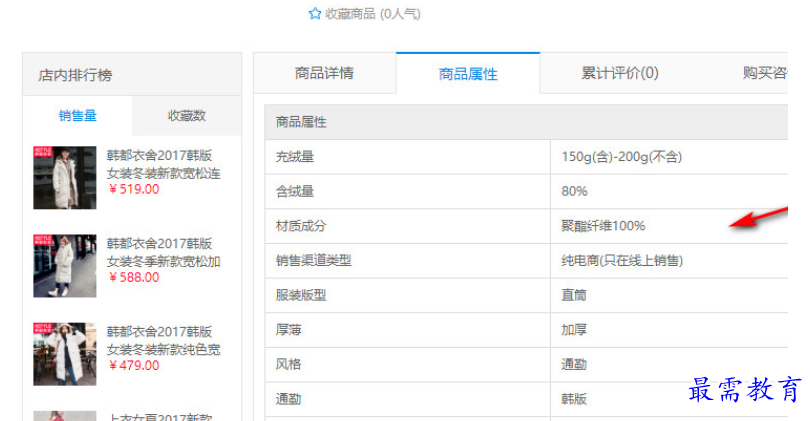Viewport: 810px width, 421px height.
Task: Click the 销售渠道类型 attribute label
Action: point(314,261)
